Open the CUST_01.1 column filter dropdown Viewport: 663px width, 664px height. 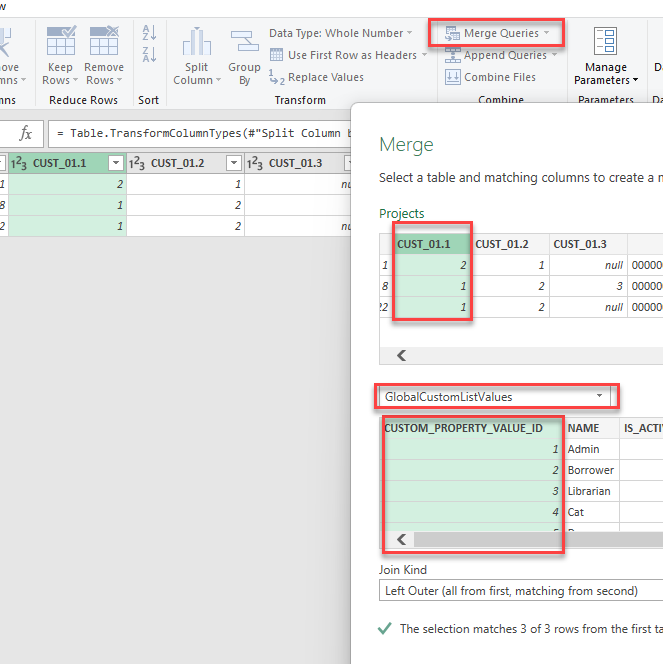click(x=116, y=163)
